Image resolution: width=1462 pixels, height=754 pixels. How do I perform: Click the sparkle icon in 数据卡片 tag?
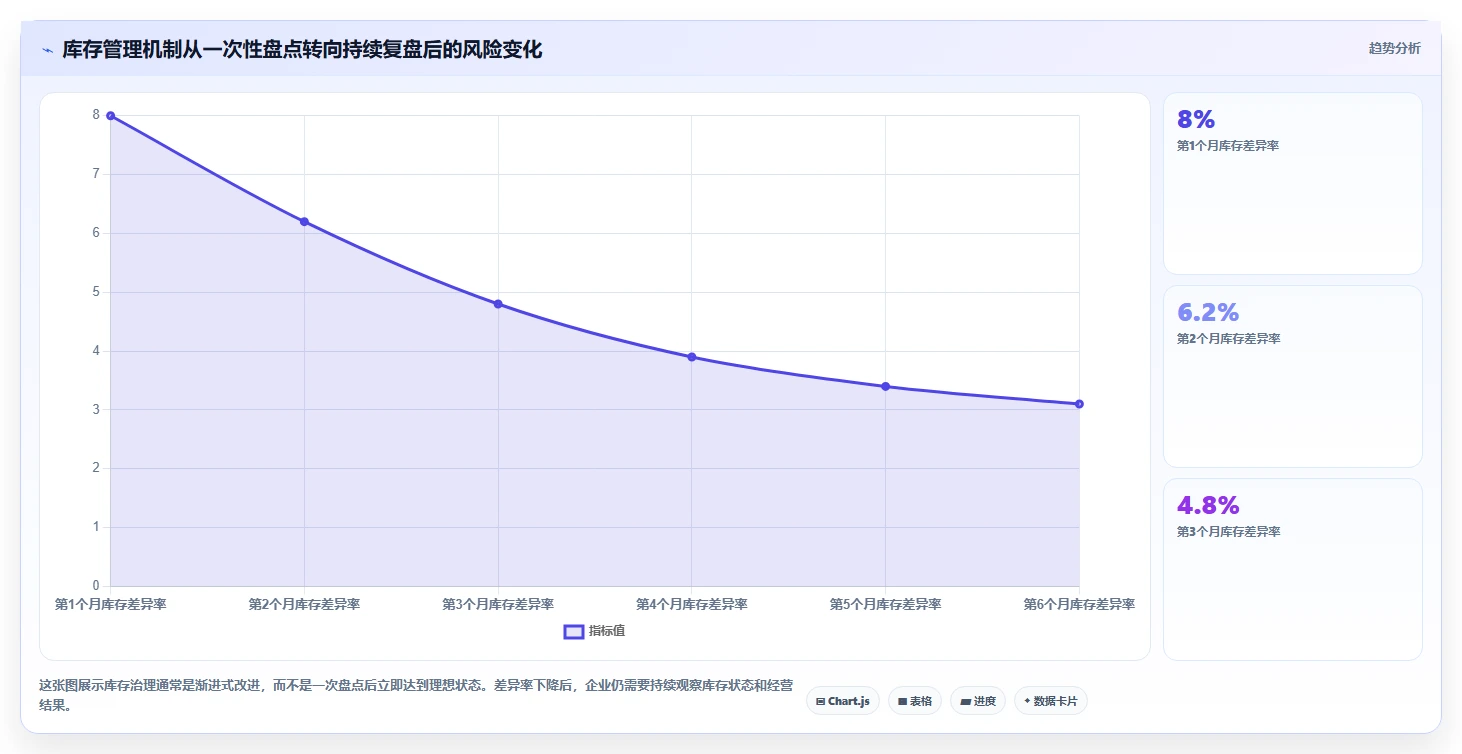pyautogui.click(x=1027, y=701)
